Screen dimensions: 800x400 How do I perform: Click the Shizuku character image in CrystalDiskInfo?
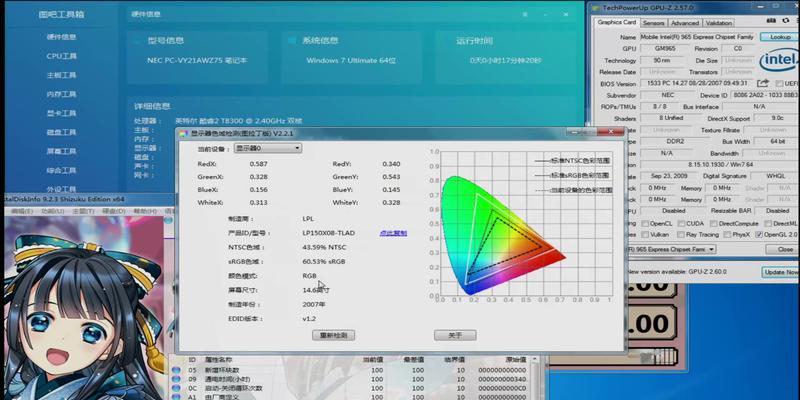coord(82,309)
